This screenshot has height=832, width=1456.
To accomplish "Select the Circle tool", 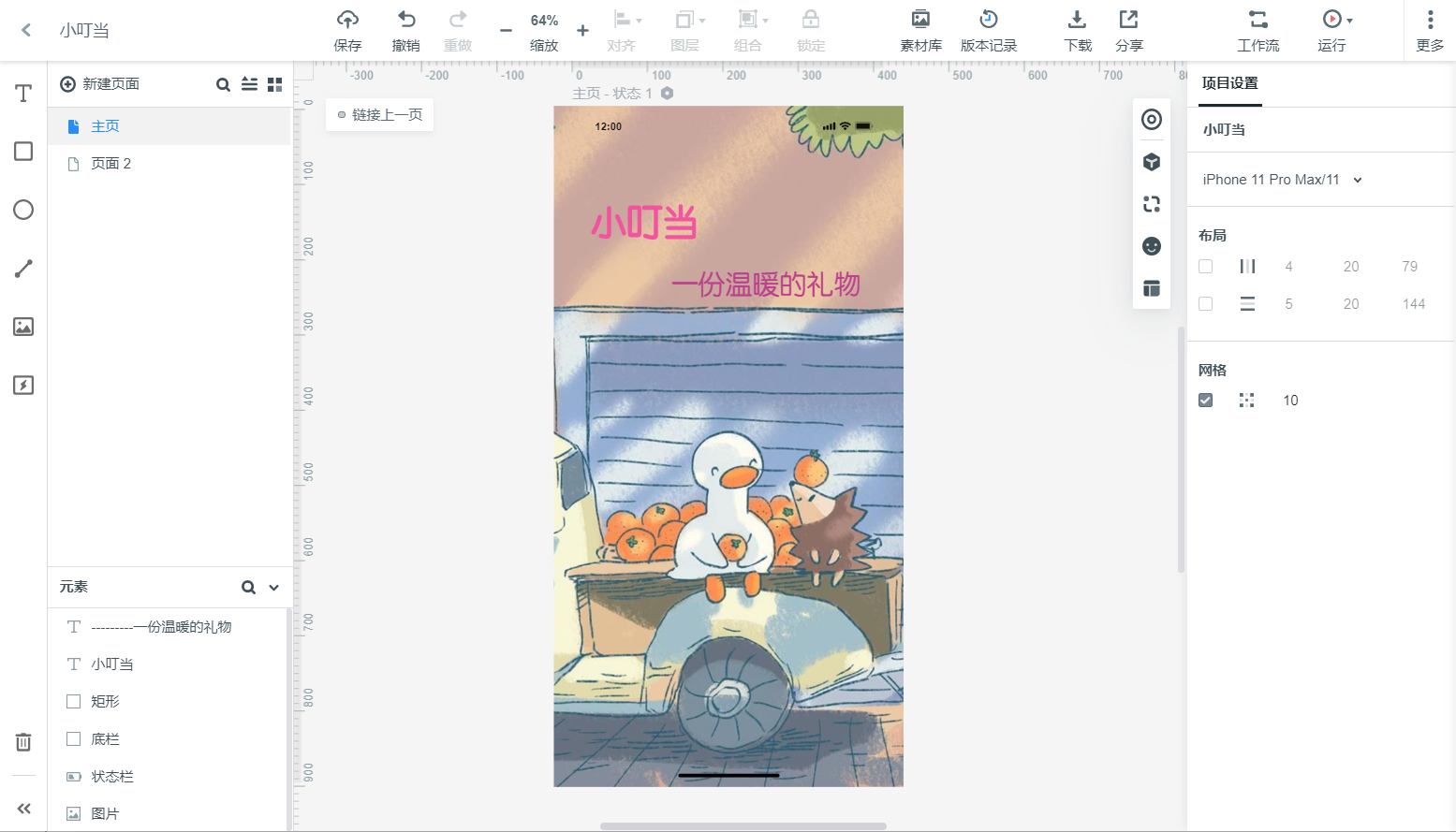I will 23,210.
